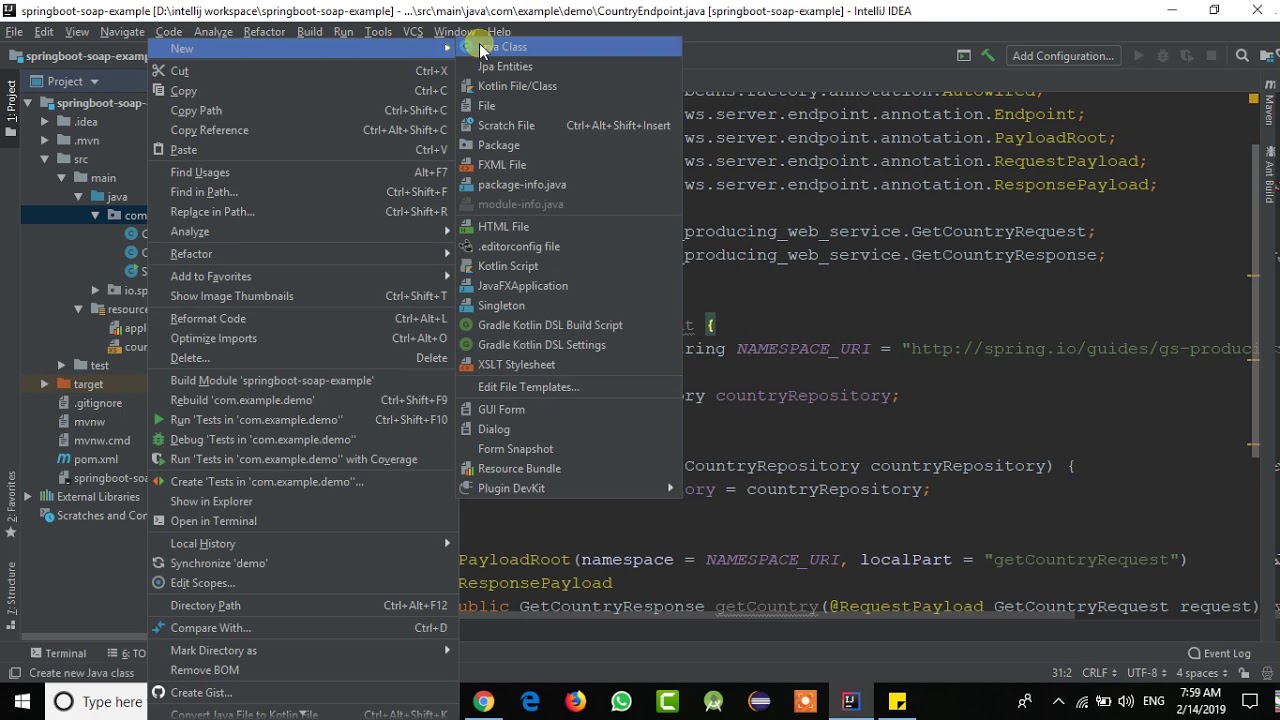Expand the target folder node
Viewport: 1280px width, 720px height.
[x=44, y=385]
